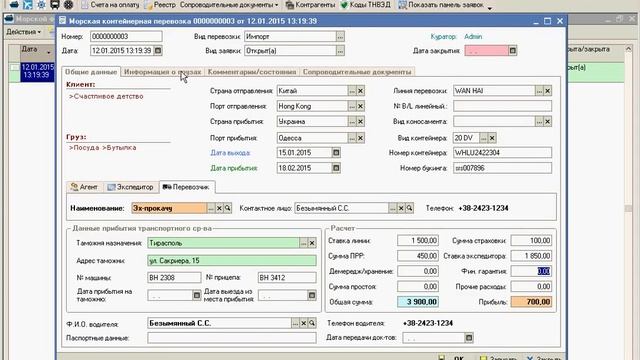Click into the Ставка линии amount field
Image resolution: width=640 pixels, height=360 pixels.
tap(418, 240)
